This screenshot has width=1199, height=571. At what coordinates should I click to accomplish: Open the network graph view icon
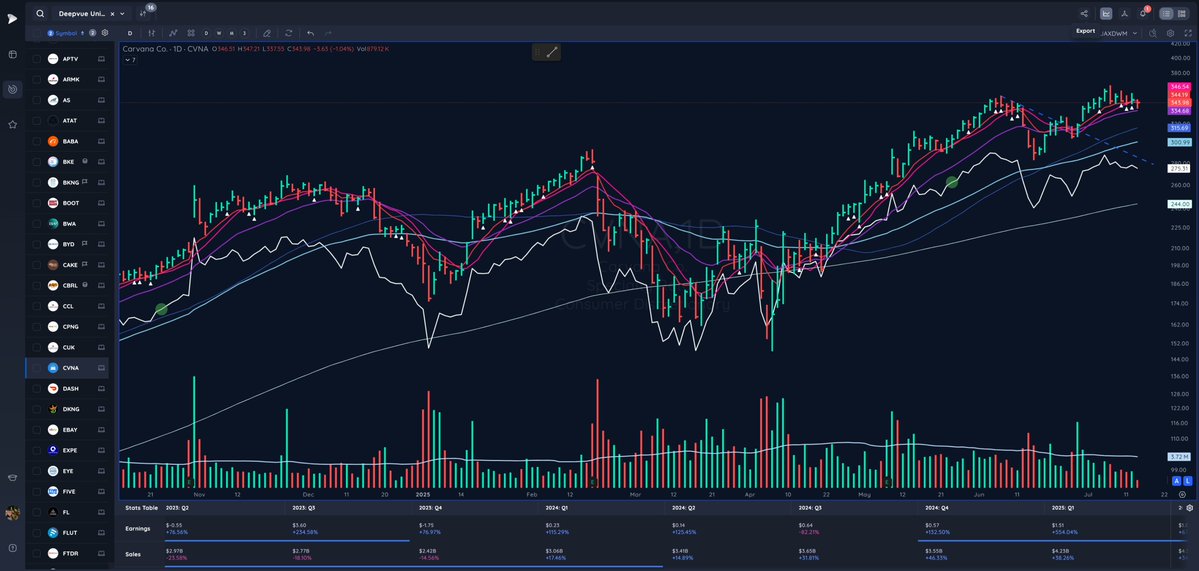click(1124, 13)
